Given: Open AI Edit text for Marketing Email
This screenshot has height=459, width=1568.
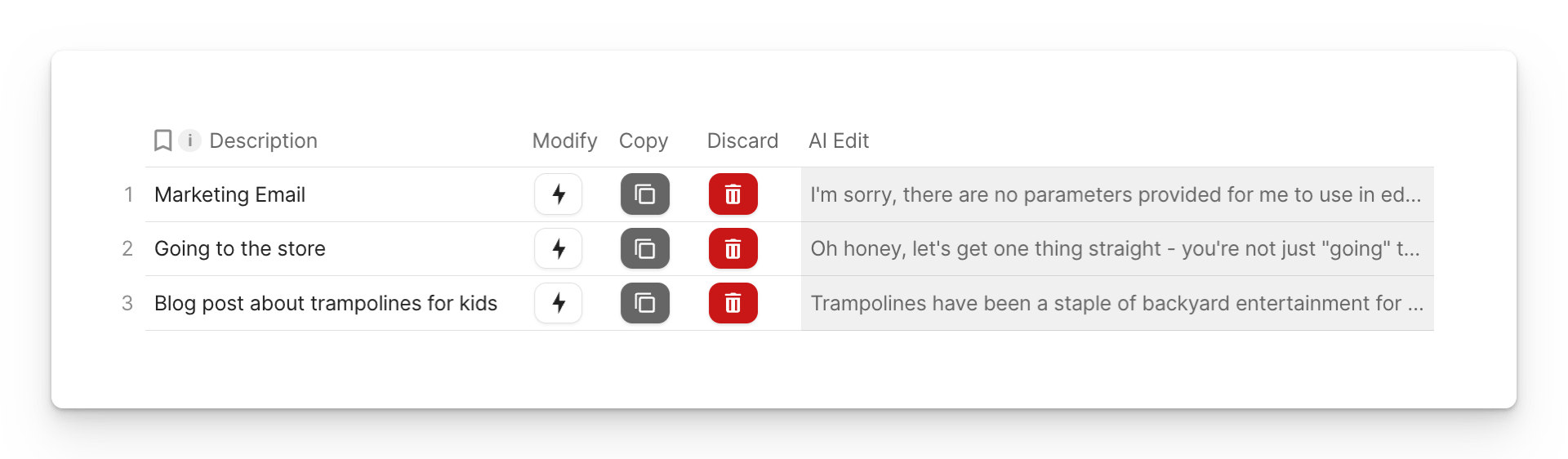Looking at the screenshot, I should (1116, 194).
